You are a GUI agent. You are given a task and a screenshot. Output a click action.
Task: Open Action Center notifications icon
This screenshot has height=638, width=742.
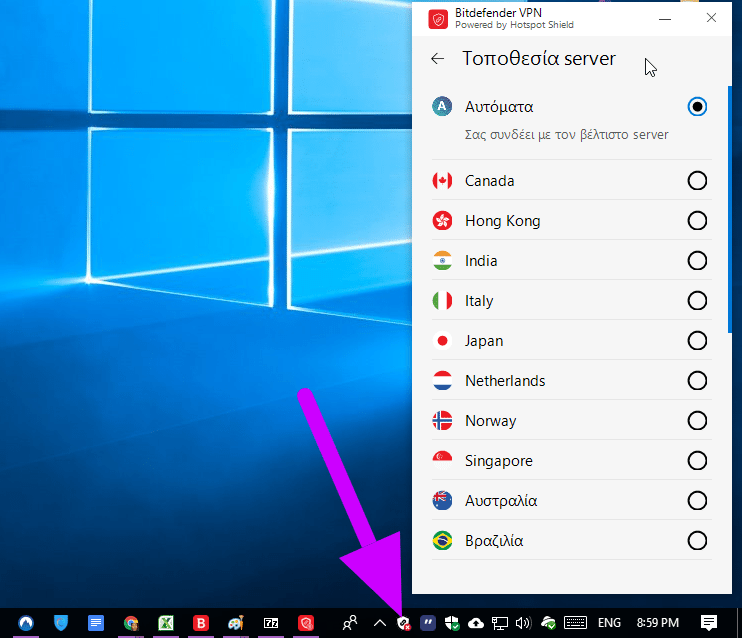click(x=709, y=623)
